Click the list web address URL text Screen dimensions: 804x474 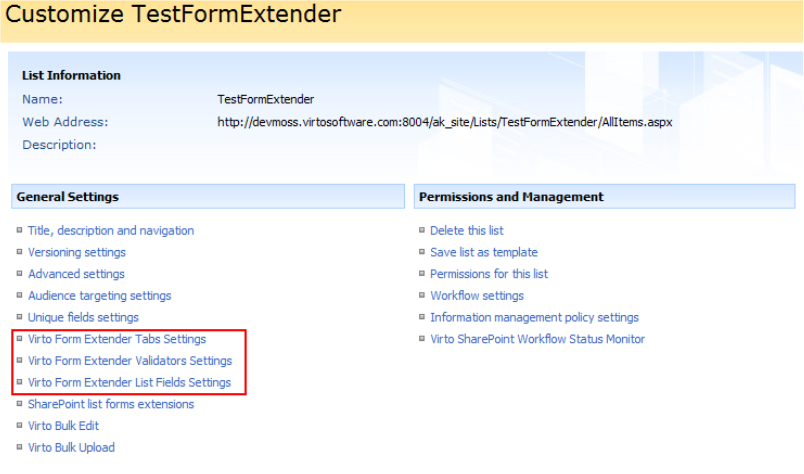[445, 122]
